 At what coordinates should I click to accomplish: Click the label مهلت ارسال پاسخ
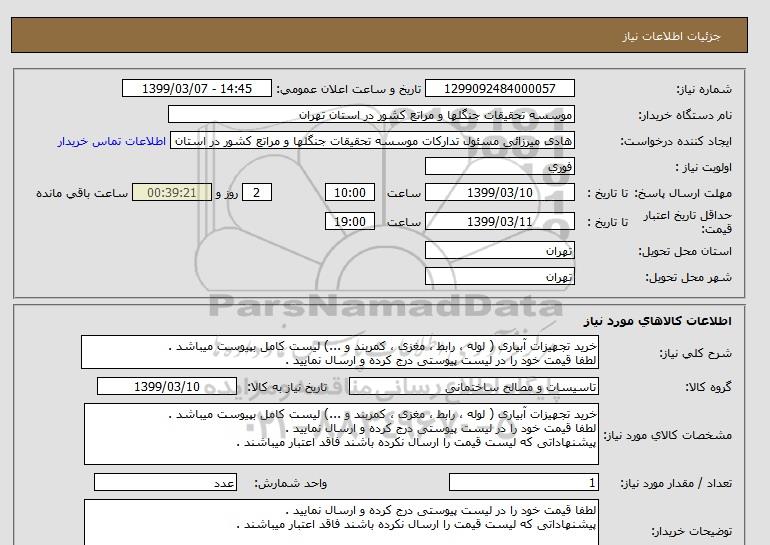(x=682, y=193)
